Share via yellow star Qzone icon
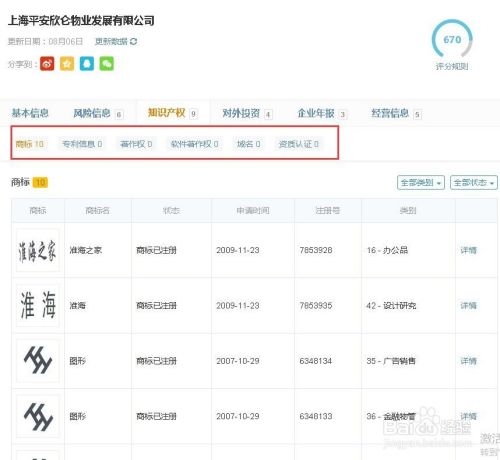The height and width of the screenshot is (460, 500). [x=67, y=64]
